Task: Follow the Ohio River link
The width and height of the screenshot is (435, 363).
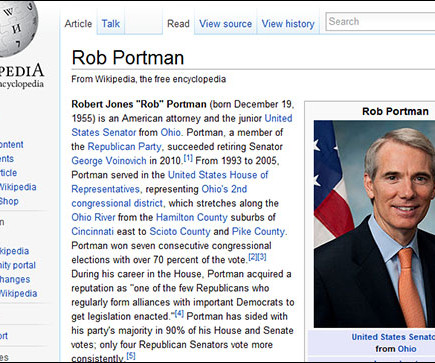Action: (93, 217)
